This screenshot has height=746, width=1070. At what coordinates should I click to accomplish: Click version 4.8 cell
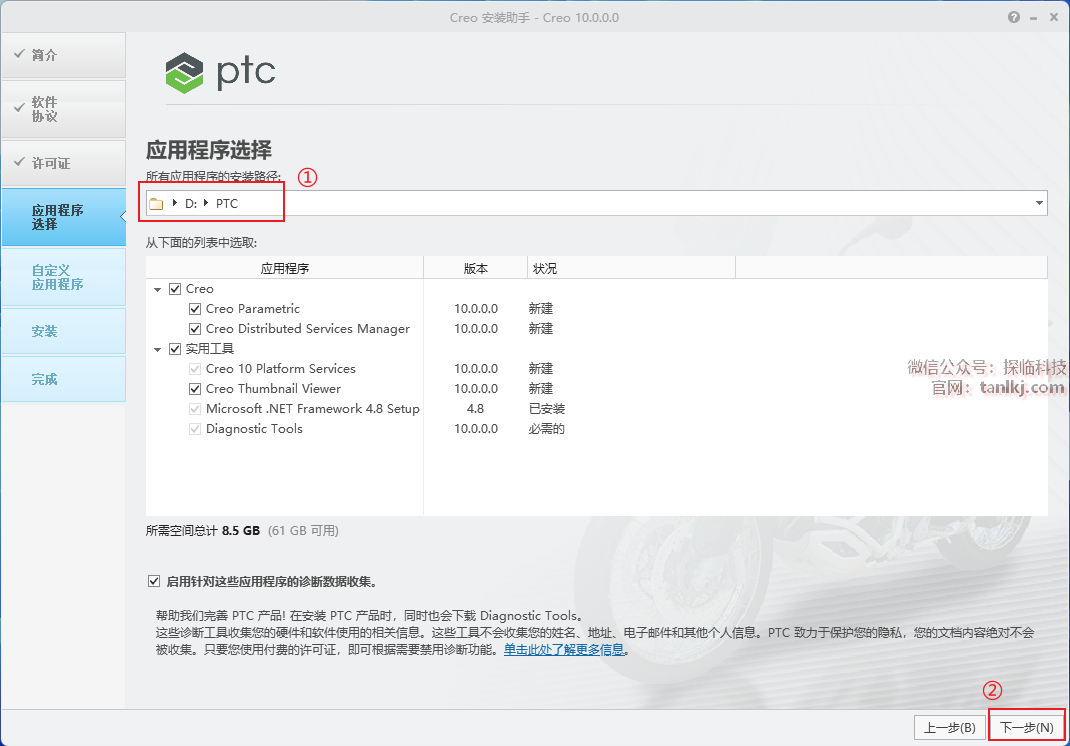[476, 409]
